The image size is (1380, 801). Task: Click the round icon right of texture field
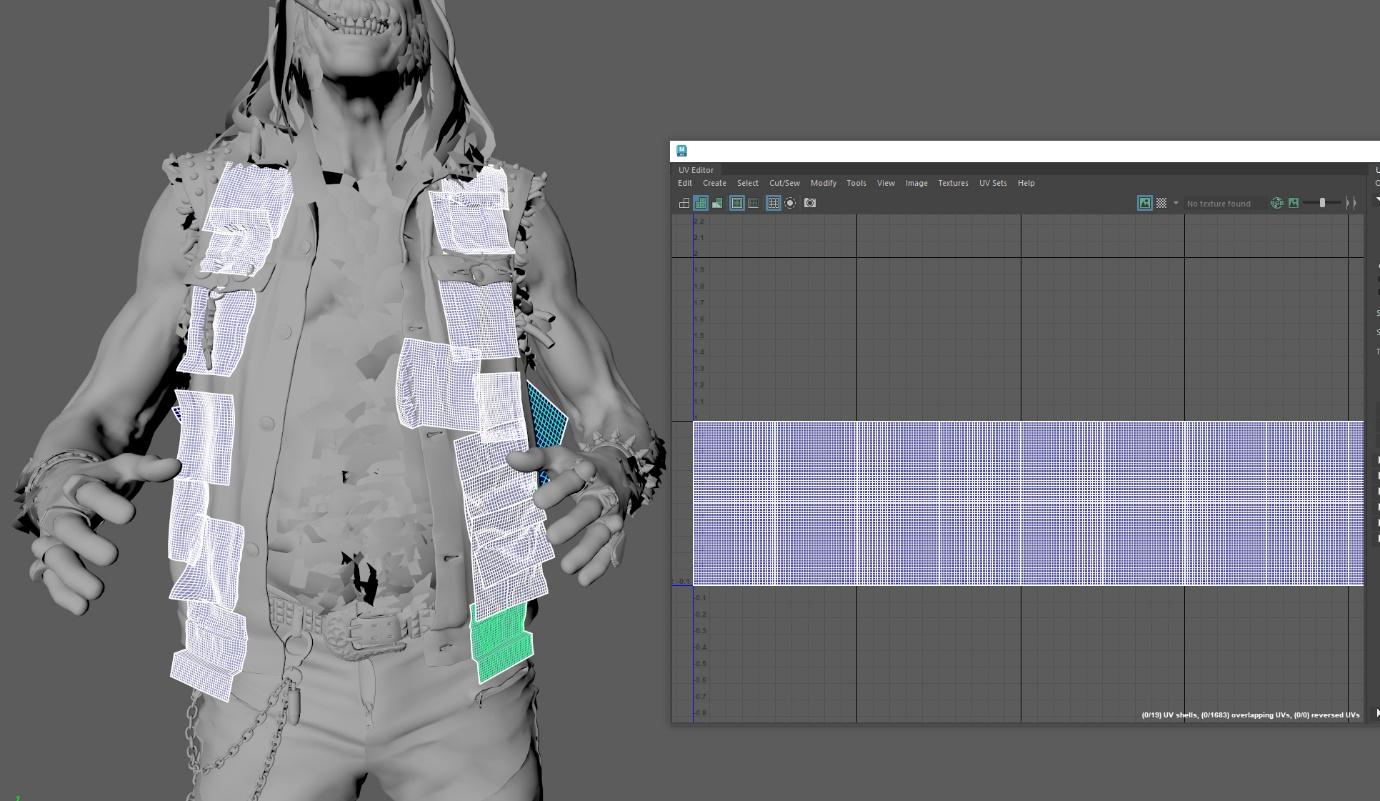click(x=1277, y=203)
